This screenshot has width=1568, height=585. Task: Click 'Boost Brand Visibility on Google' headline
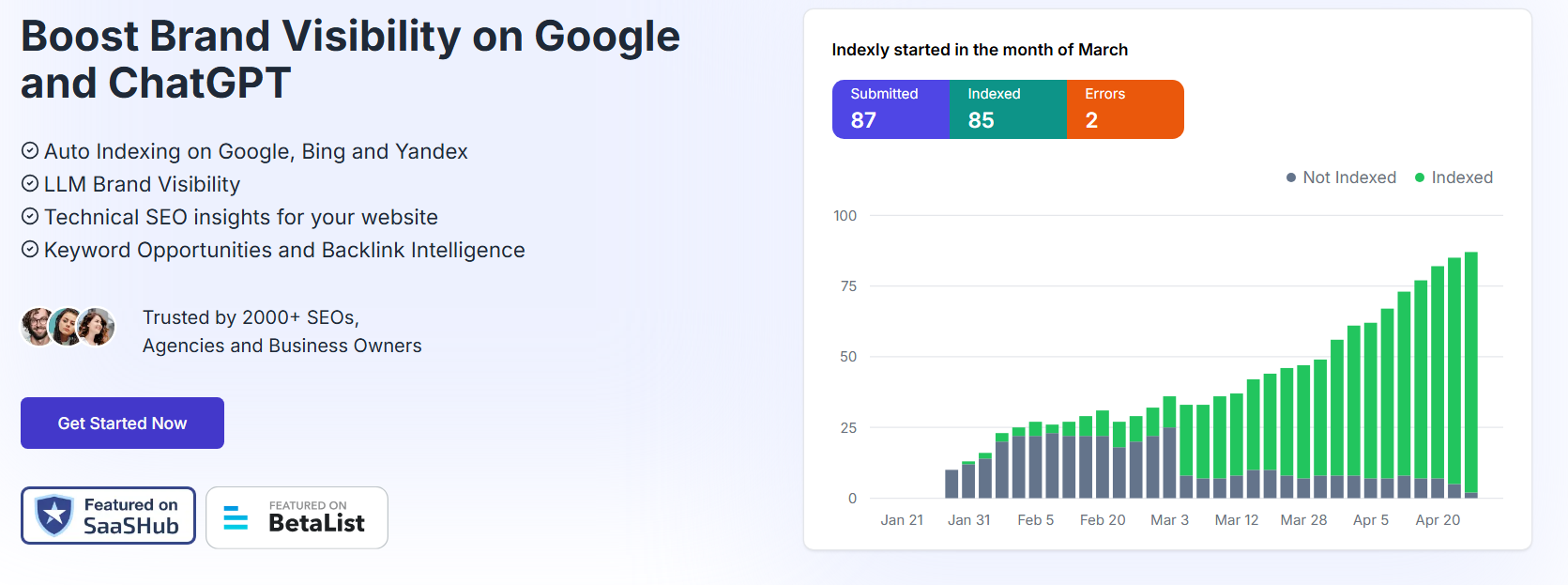350,36
